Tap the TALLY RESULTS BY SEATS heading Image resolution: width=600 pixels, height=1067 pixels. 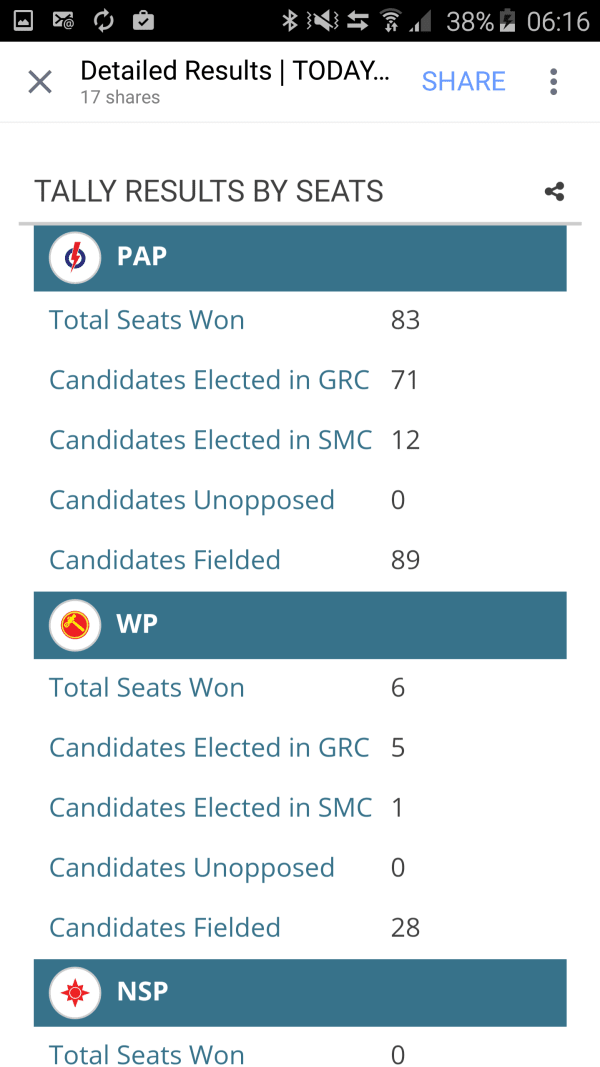click(209, 191)
